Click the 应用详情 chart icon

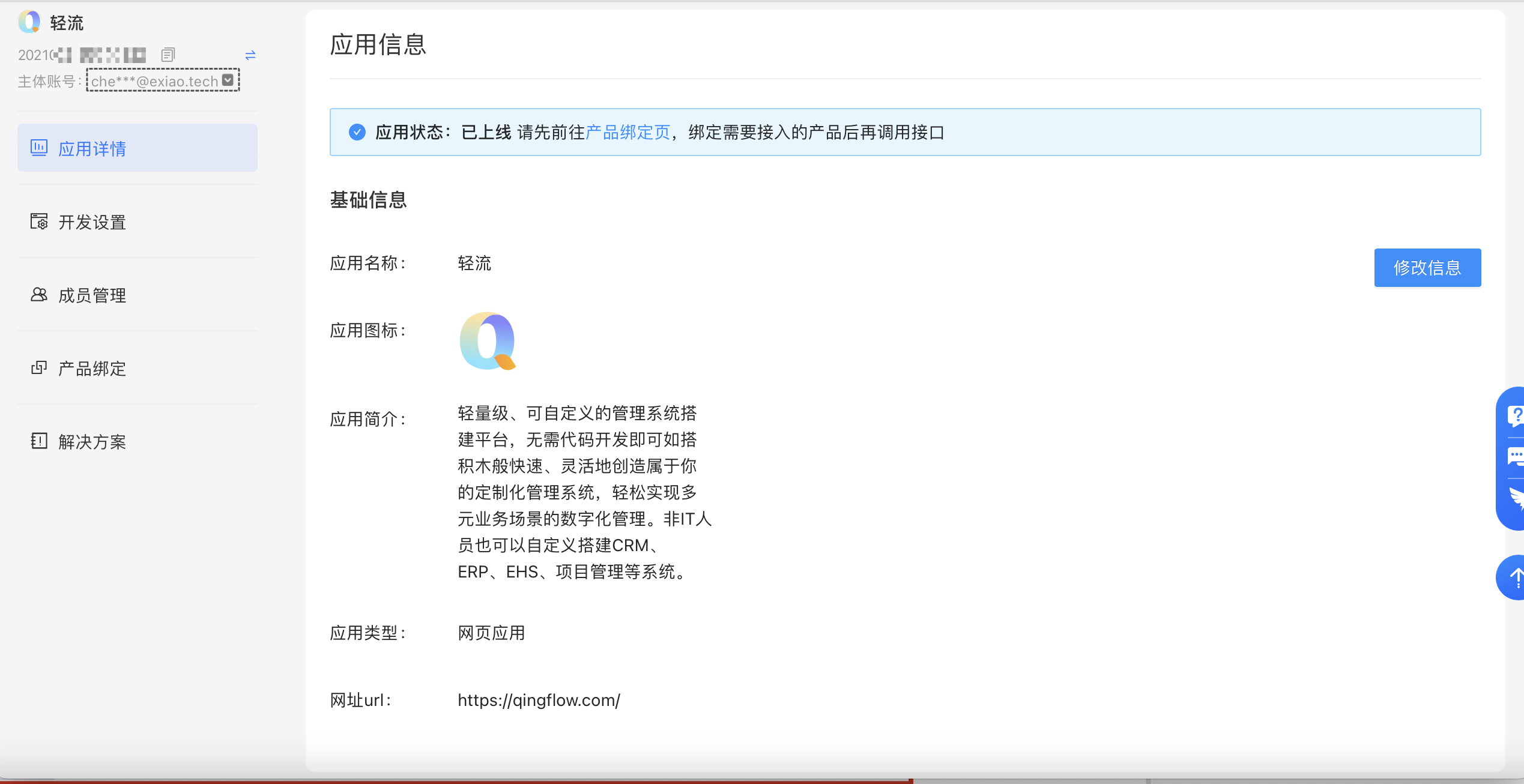(39, 148)
